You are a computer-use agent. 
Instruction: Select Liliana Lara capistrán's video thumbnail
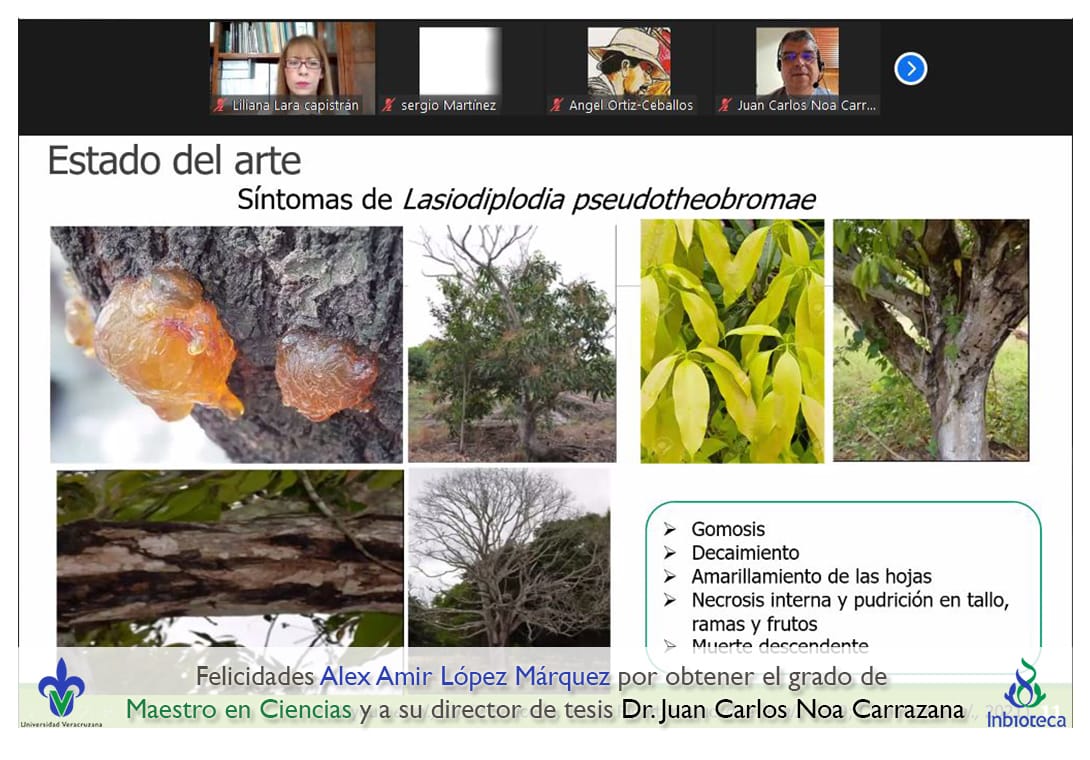coord(292,60)
